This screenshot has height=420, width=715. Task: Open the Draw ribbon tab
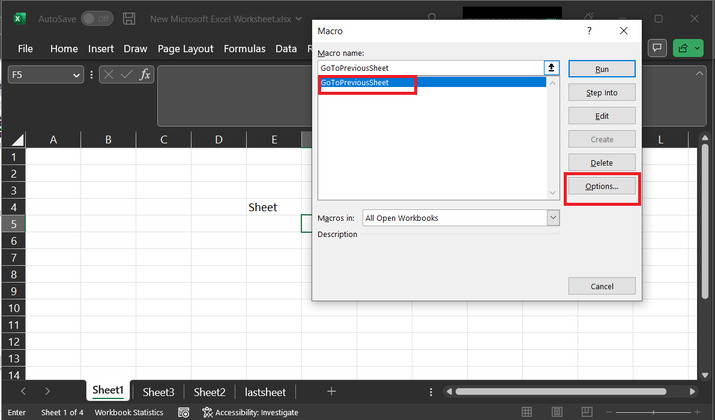pos(135,48)
